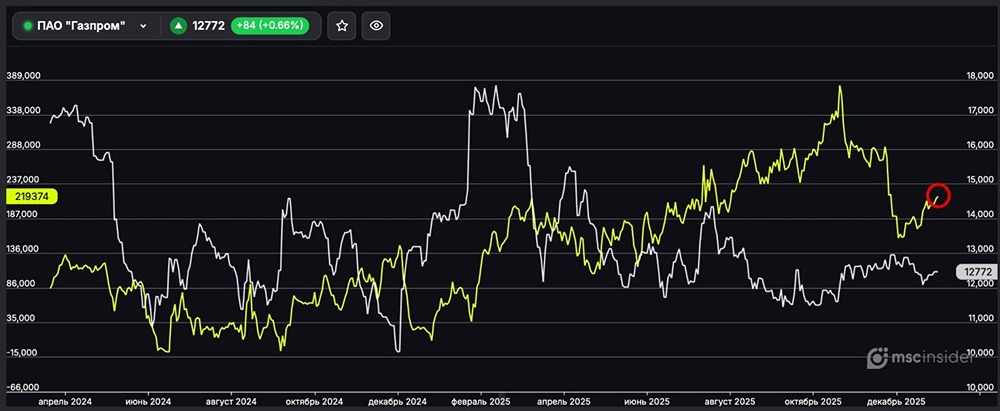Click the 338,000 left-axis value
Viewport: 1000px width, 411px height.
click(24, 110)
